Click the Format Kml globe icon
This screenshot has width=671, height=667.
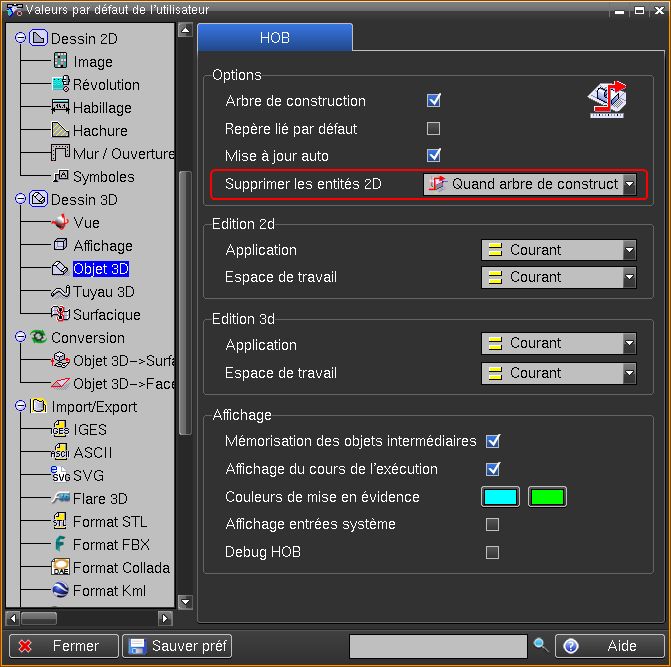(59, 591)
